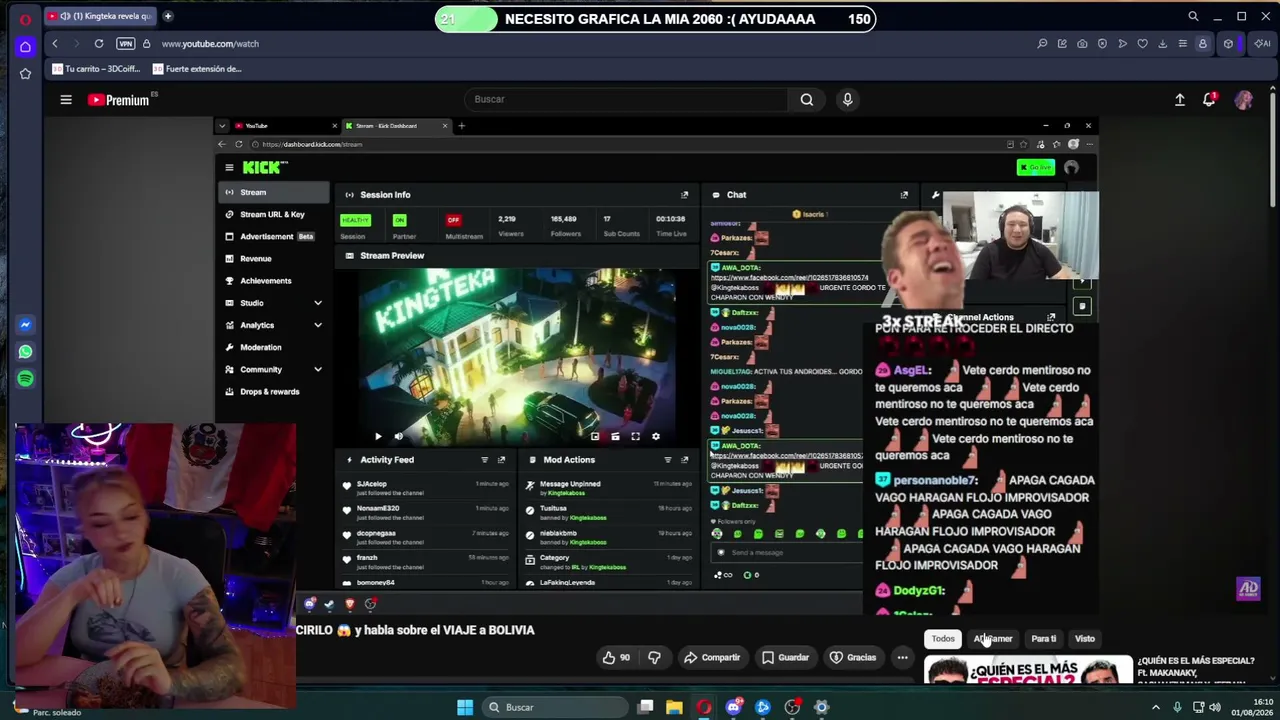Click the Guardar save button

coord(785,657)
